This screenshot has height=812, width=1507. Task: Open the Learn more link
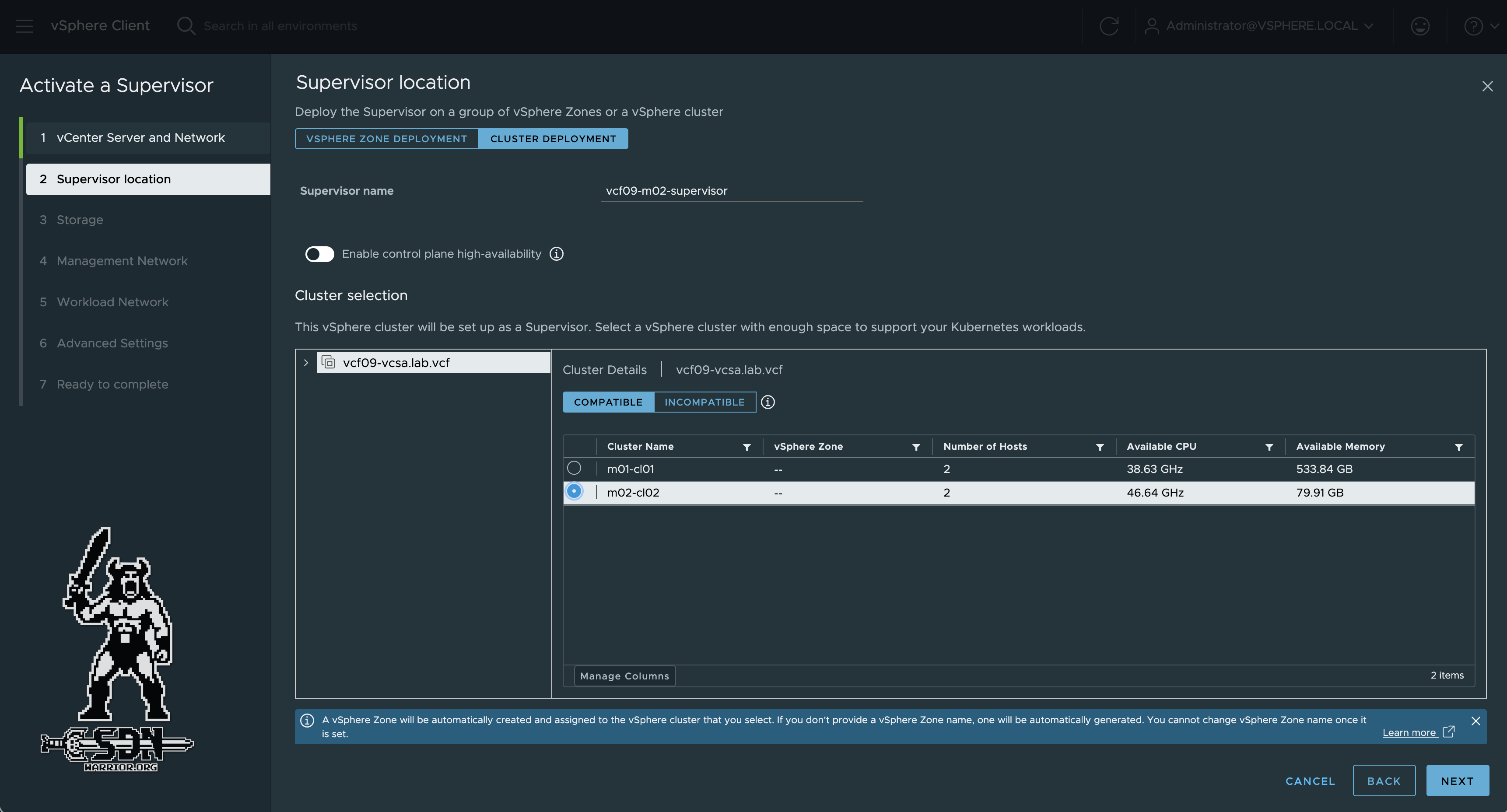click(1409, 732)
